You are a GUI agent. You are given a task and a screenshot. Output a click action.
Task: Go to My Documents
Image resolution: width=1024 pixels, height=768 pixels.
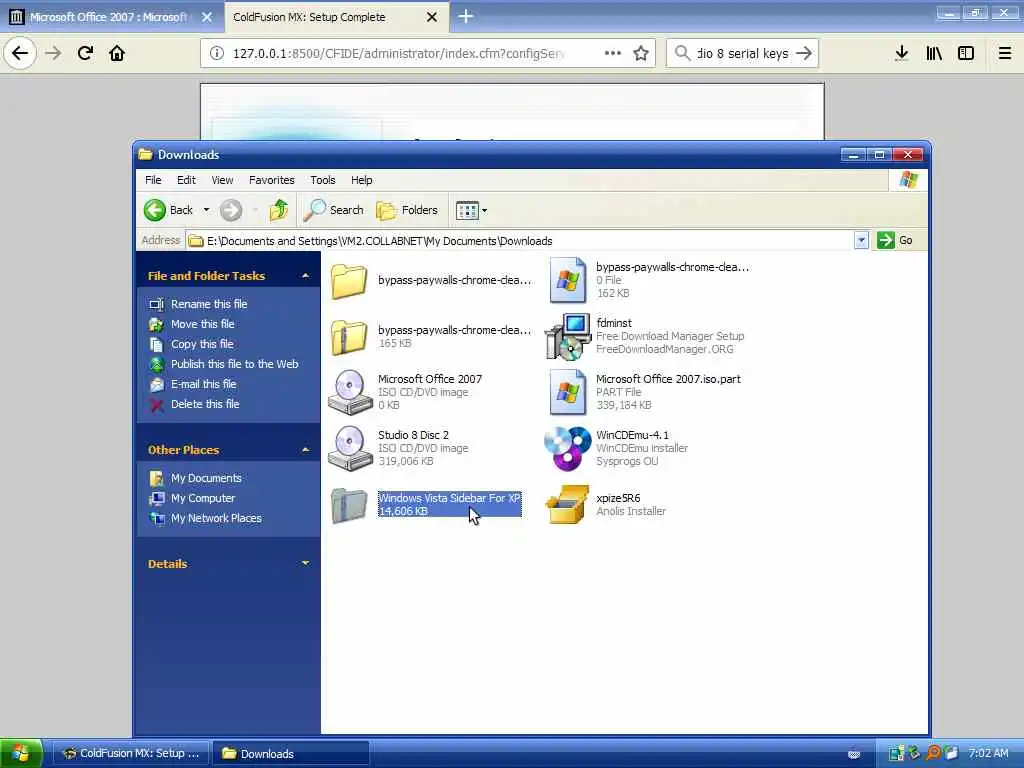pyautogui.click(x=206, y=478)
